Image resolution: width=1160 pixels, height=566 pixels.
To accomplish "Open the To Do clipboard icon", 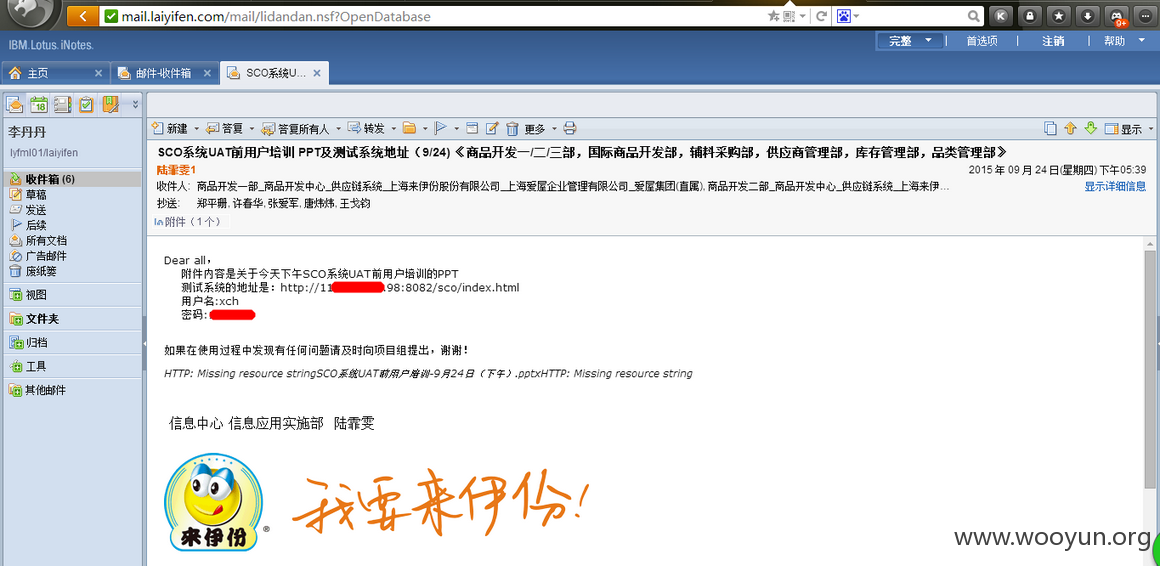I will point(87,104).
